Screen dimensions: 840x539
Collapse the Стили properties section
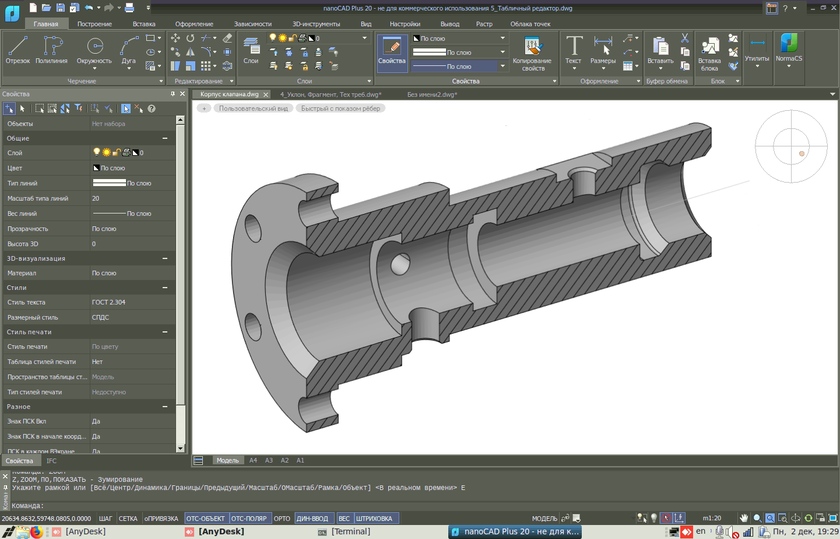(165, 287)
